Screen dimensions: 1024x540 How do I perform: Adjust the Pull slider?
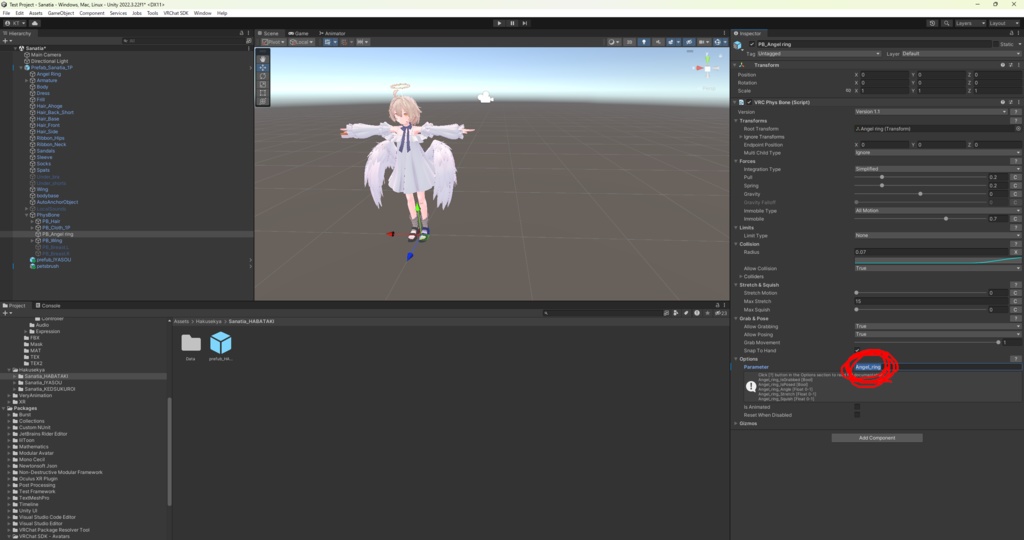point(921,177)
